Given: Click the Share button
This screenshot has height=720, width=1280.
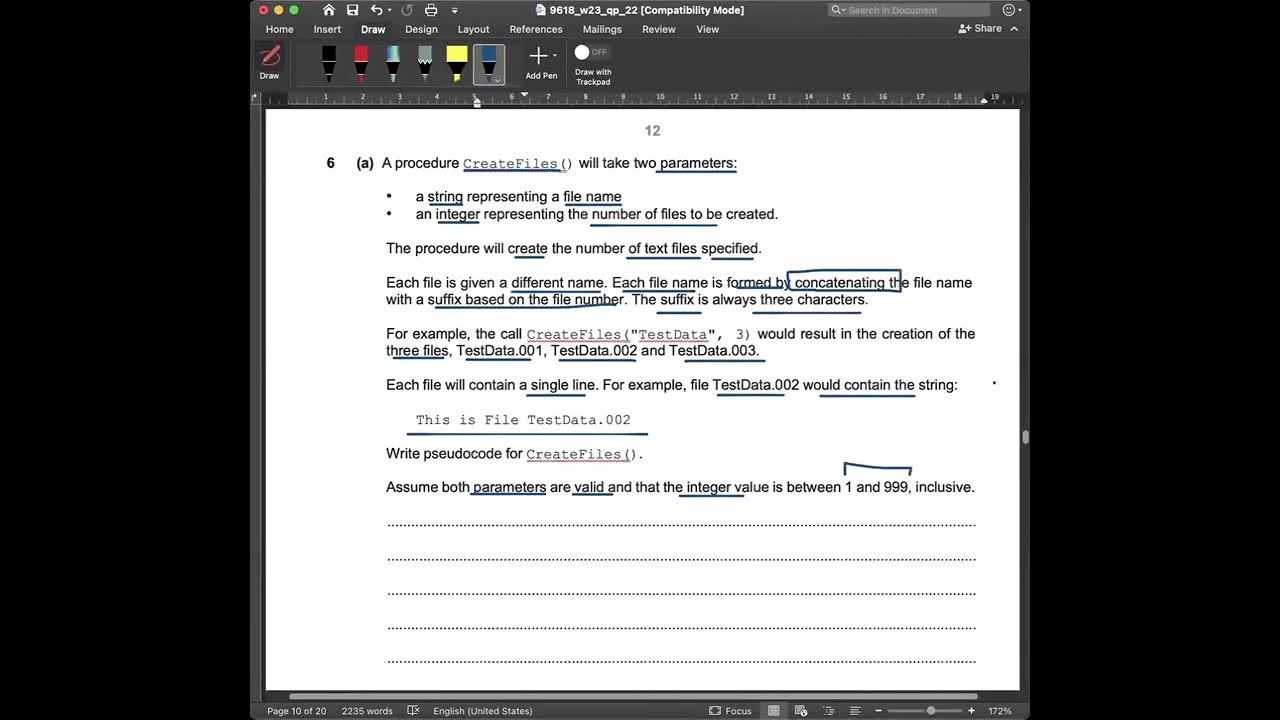Looking at the screenshot, I should (x=981, y=29).
